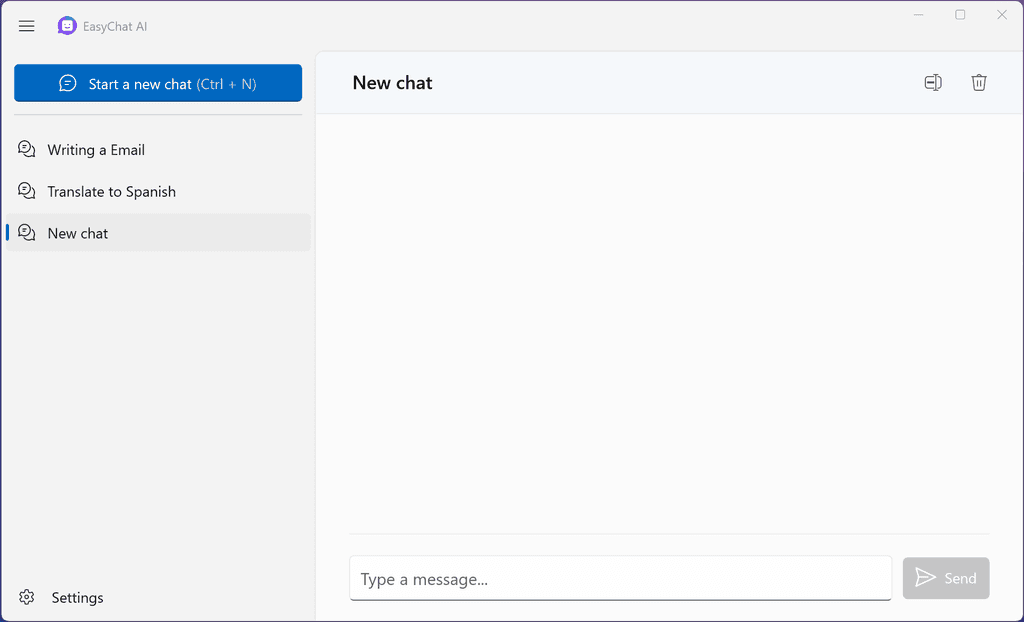Open Settings using the gear icon
1024x622 pixels.
(x=28, y=597)
